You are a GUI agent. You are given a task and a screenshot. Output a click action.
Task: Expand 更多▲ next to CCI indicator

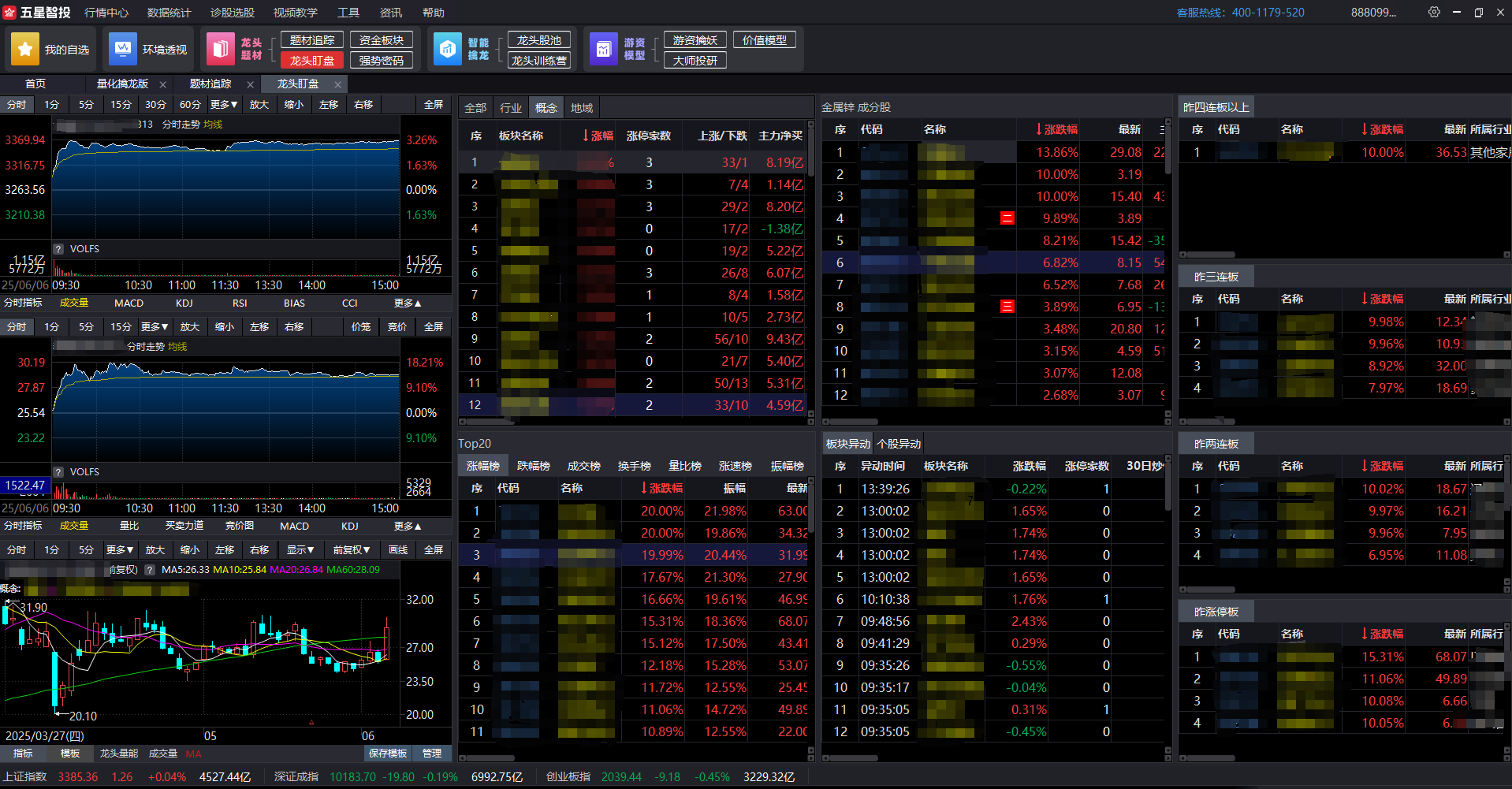408,303
